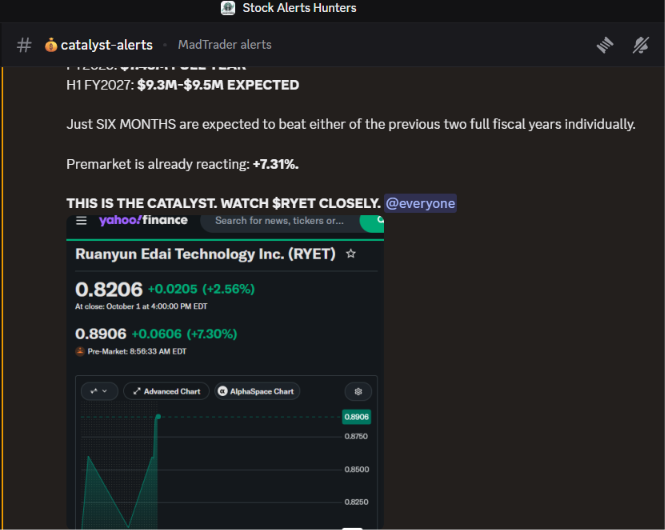
Task: Click the H1 FY2027 $9.3M-$9.5M EXPECTED line
Action: point(183,85)
